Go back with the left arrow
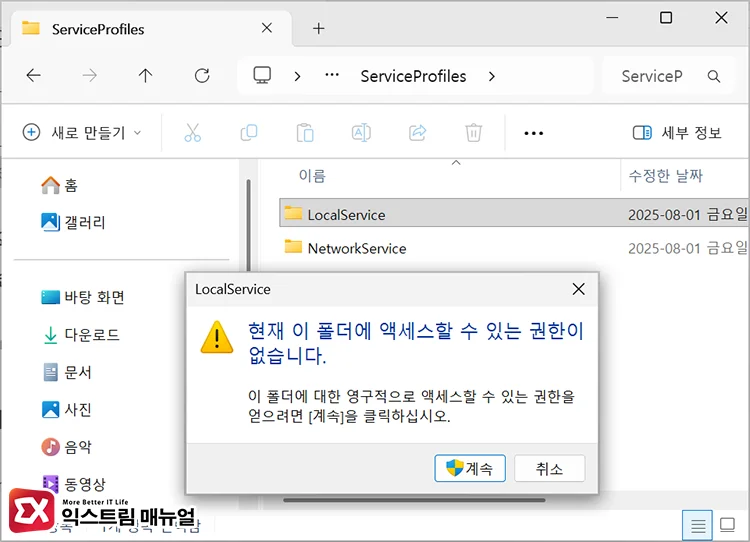The width and height of the screenshot is (750, 542). (x=33, y=76)
